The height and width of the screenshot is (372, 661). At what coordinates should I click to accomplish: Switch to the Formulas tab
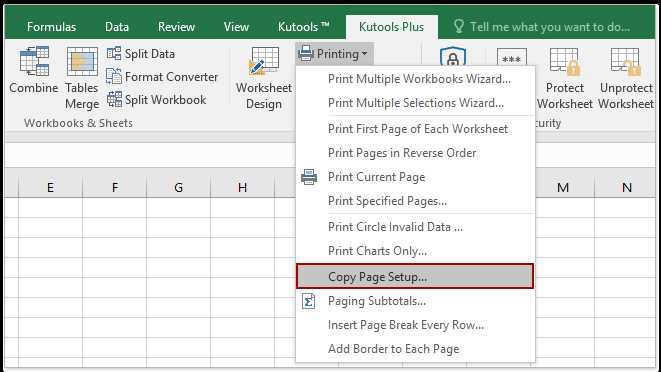click(51, 27)
